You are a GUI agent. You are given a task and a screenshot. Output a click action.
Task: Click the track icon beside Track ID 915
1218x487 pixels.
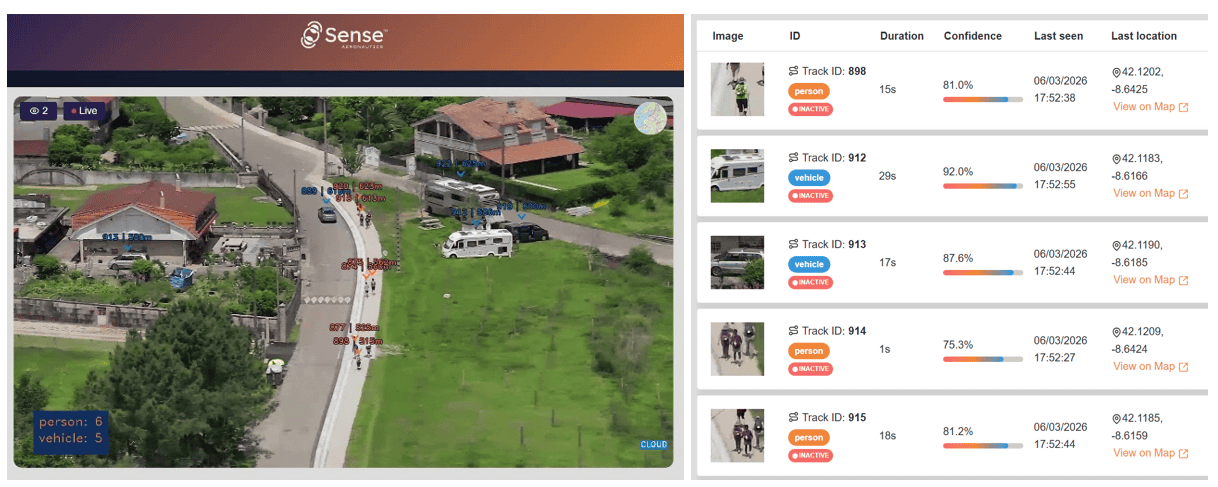794,417
